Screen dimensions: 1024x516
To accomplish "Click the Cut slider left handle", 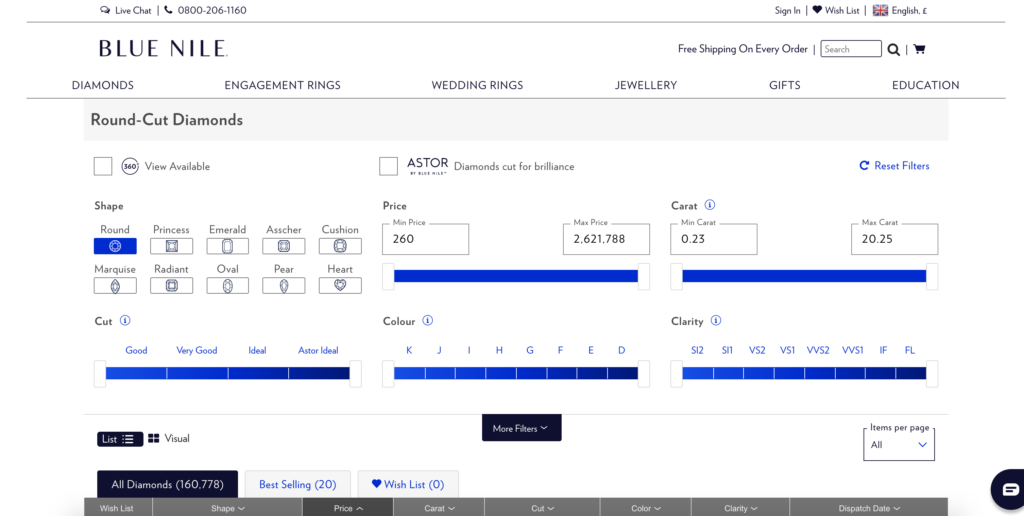I will point(99,374).
